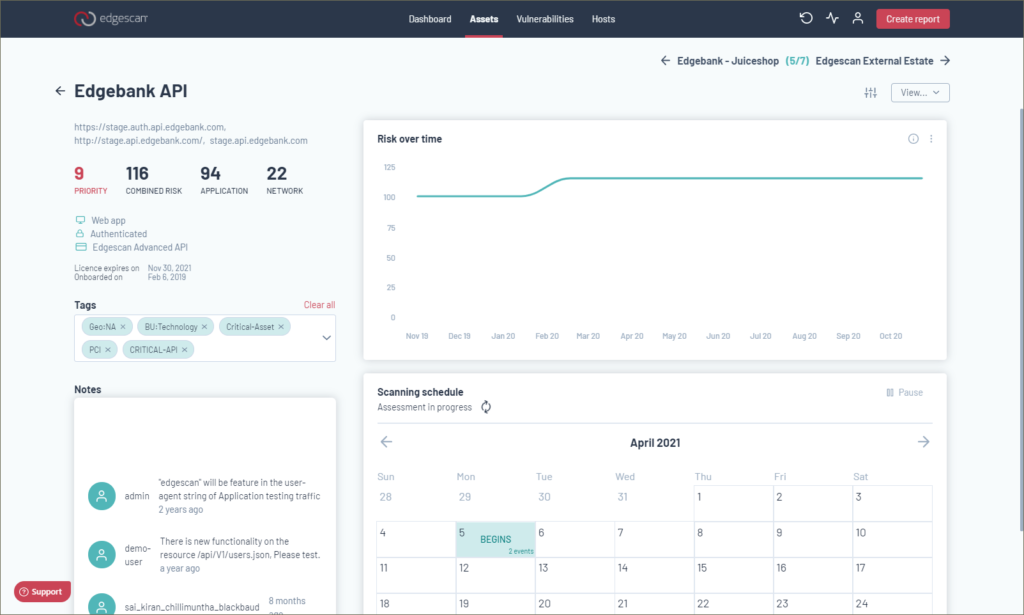The height and width of the screenshot is (615, 1024).
Task: Select the Assets tab
Action: click(x=484, y=19)
